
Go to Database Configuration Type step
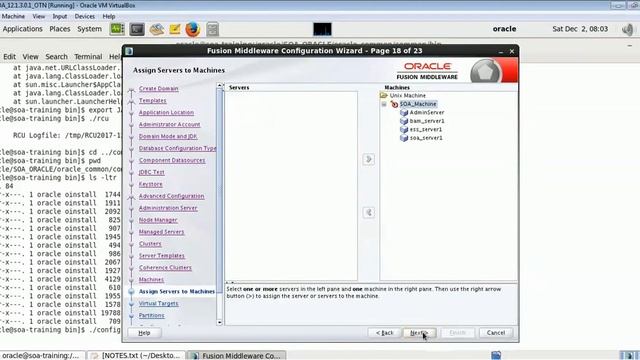(x=178, y=148)
